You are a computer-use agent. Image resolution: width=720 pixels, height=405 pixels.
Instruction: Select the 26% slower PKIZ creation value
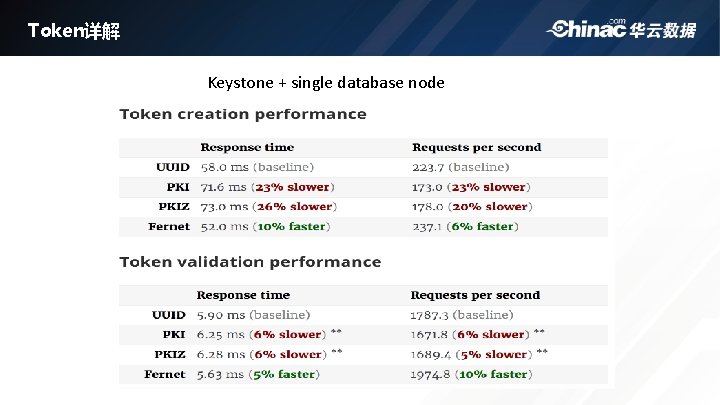click(x=294, y=207)
